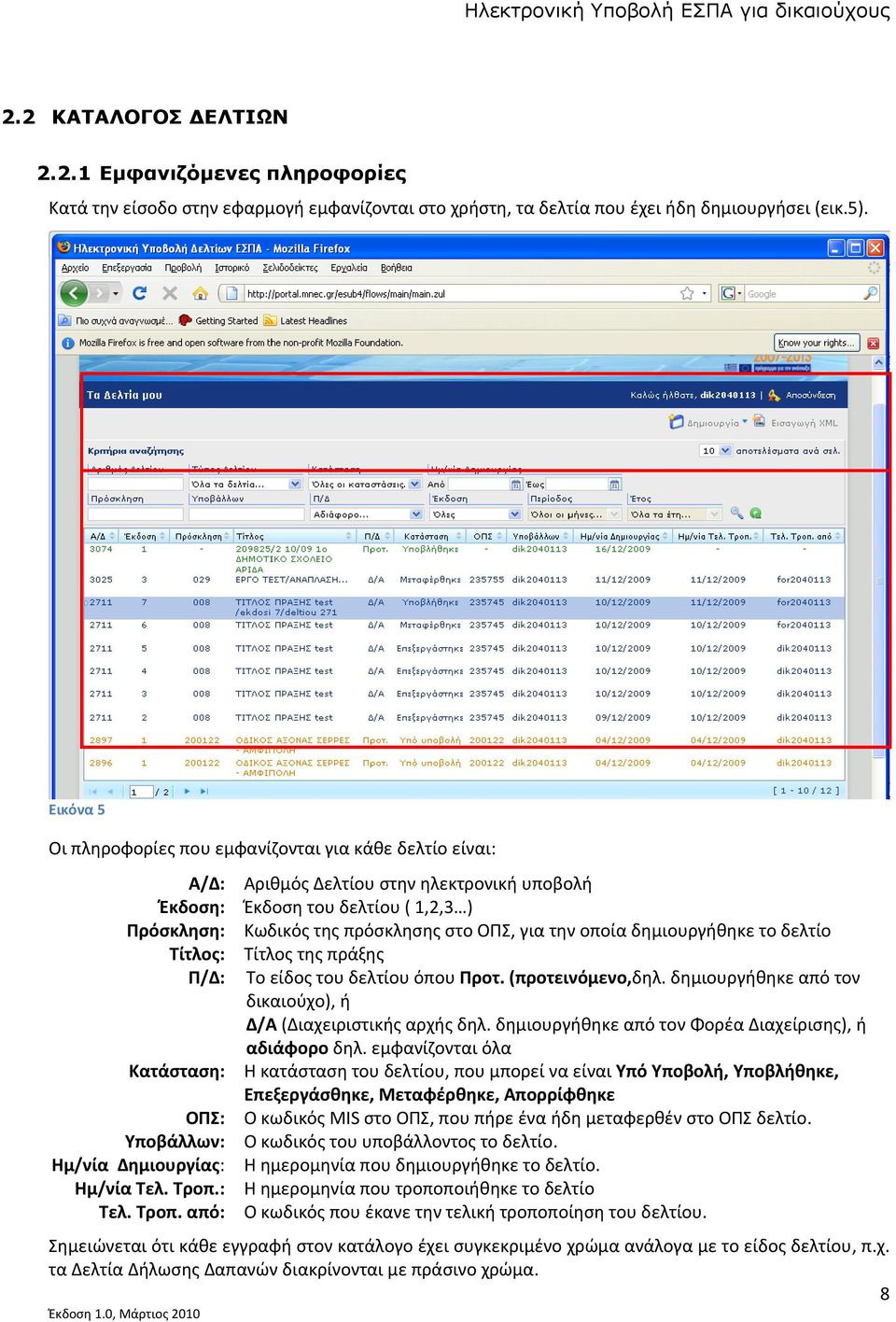Image resolution: width=896 pixels, height=1322 pixels.
Task: Open the 'Όλα τα δελτία...' type dropdown
Action: 245,485
